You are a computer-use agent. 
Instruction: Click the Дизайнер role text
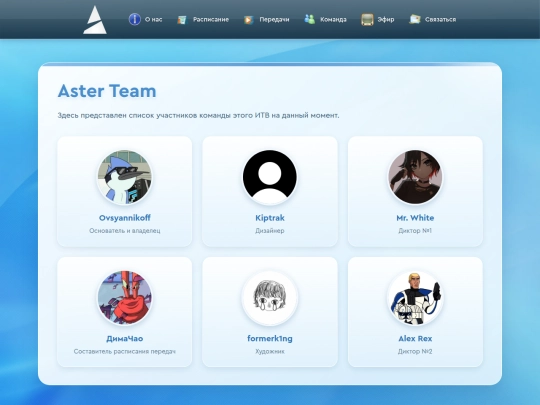(270, 231)
